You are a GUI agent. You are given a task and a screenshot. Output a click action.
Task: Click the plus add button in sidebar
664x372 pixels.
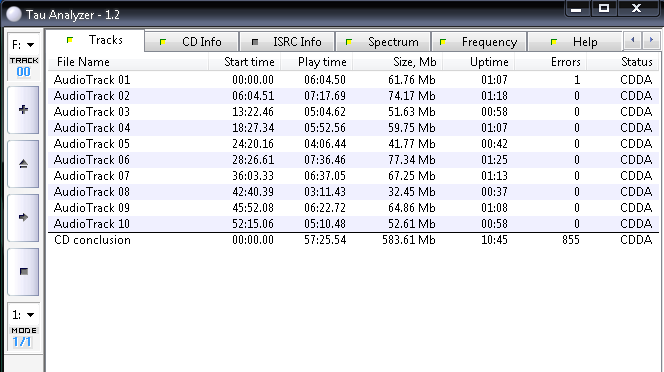point(23,110)
